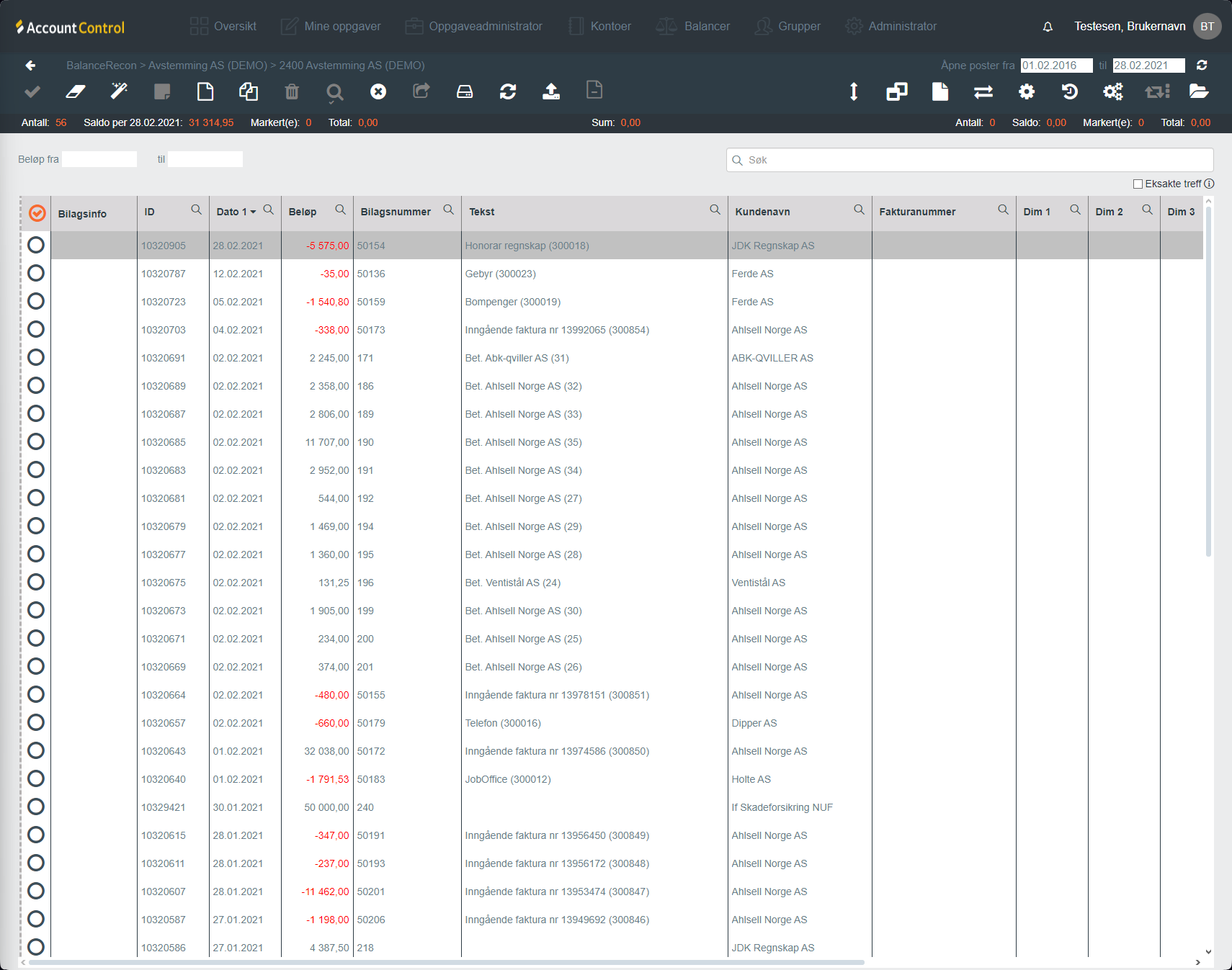Click the back arrow beside the breadcrumb
The width and height of the screenshot is (1232, 970).
30,66
